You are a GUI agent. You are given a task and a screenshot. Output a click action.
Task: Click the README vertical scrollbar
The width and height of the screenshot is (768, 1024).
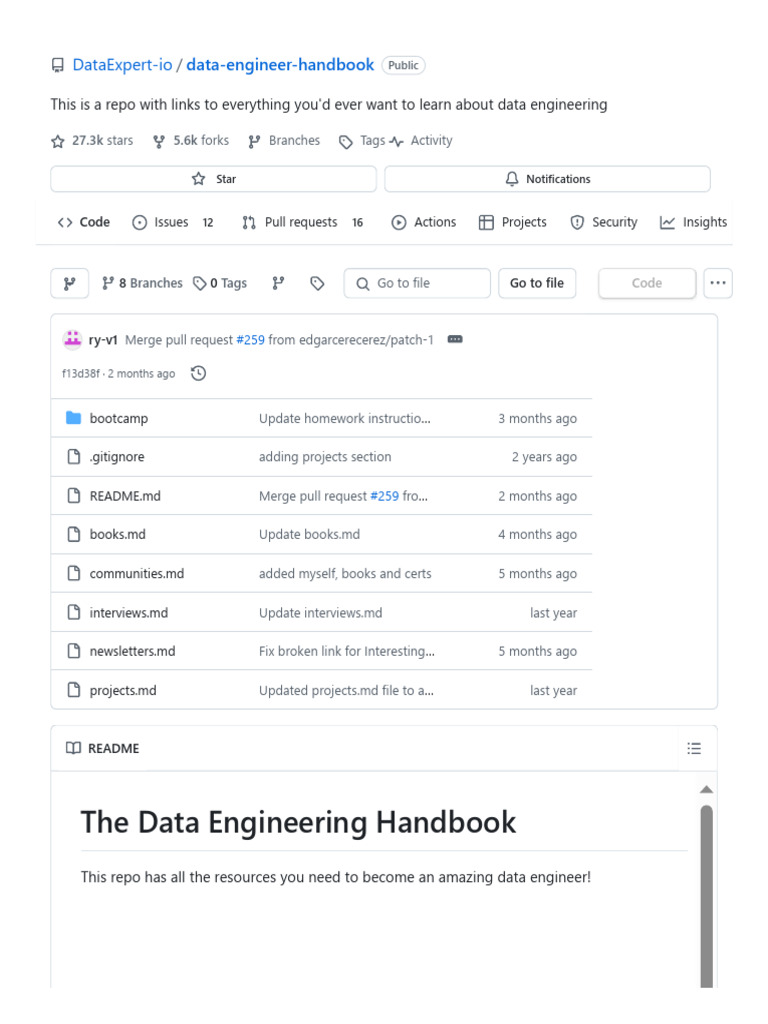(707, 890)
